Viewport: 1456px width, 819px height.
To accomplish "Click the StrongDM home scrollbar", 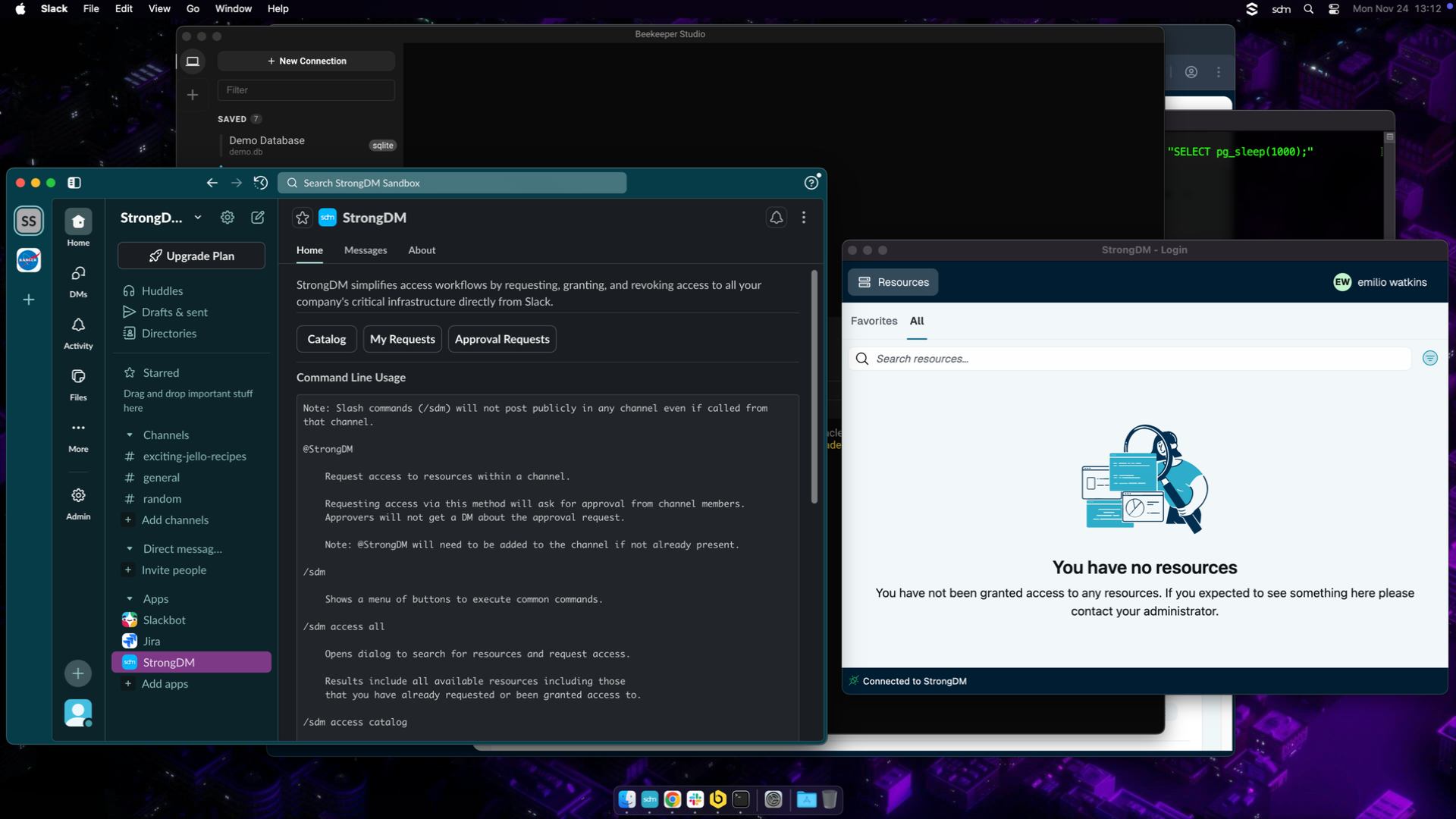I will point(814,387).
